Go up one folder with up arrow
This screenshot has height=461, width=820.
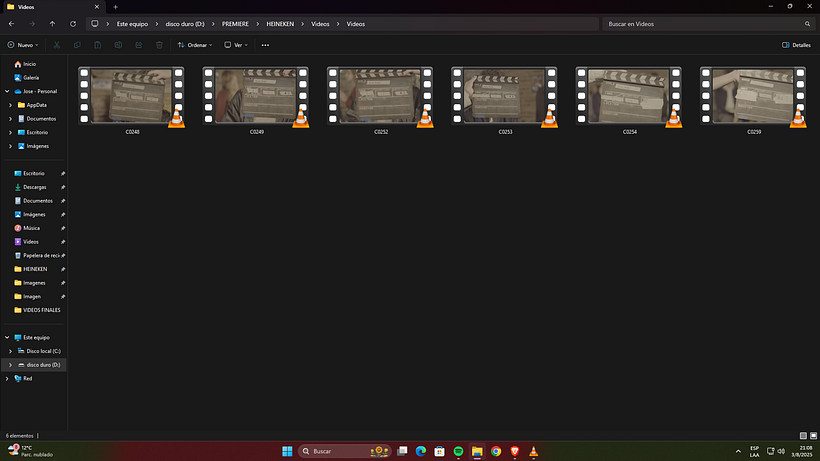pyautogui.click(x=52, y=24)
